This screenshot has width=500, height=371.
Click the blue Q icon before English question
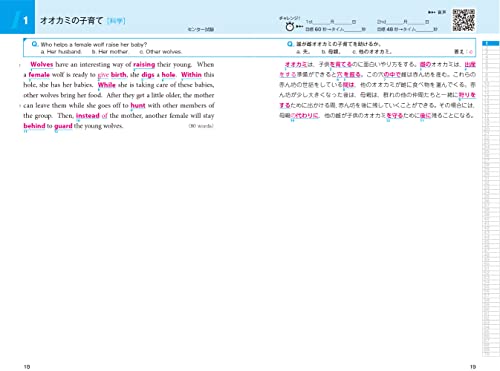click(35, 44)
